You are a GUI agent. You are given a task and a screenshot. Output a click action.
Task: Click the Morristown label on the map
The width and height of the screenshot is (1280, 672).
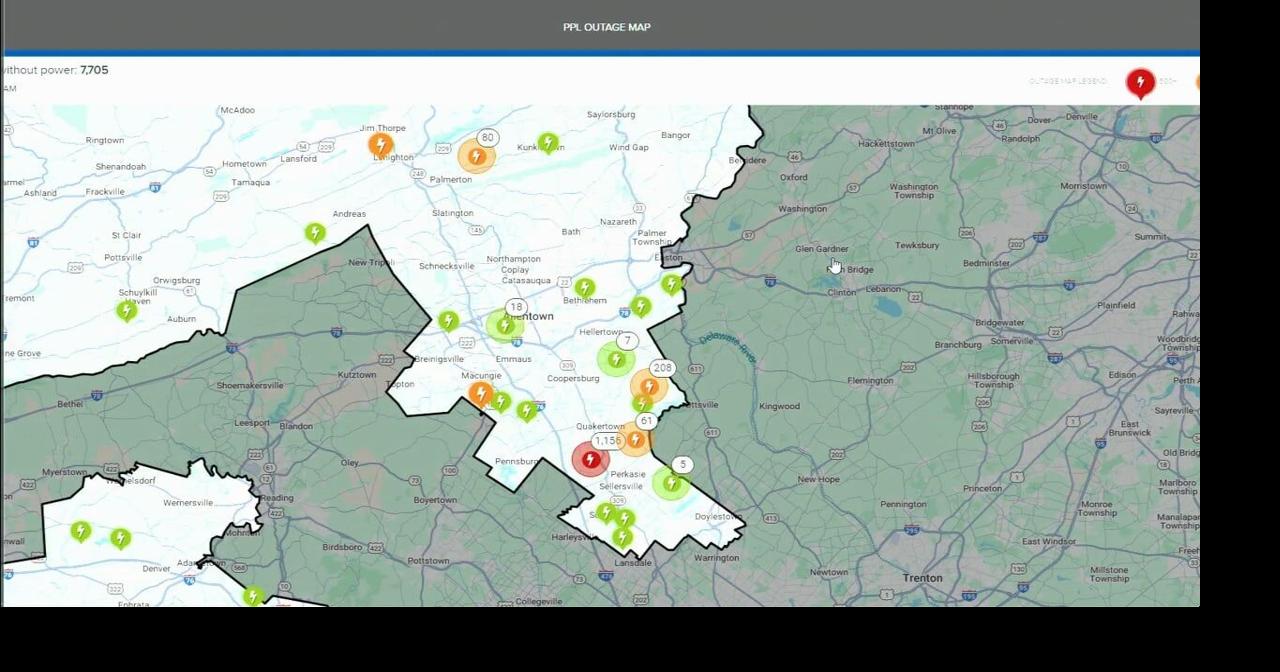click(1083, 186)
